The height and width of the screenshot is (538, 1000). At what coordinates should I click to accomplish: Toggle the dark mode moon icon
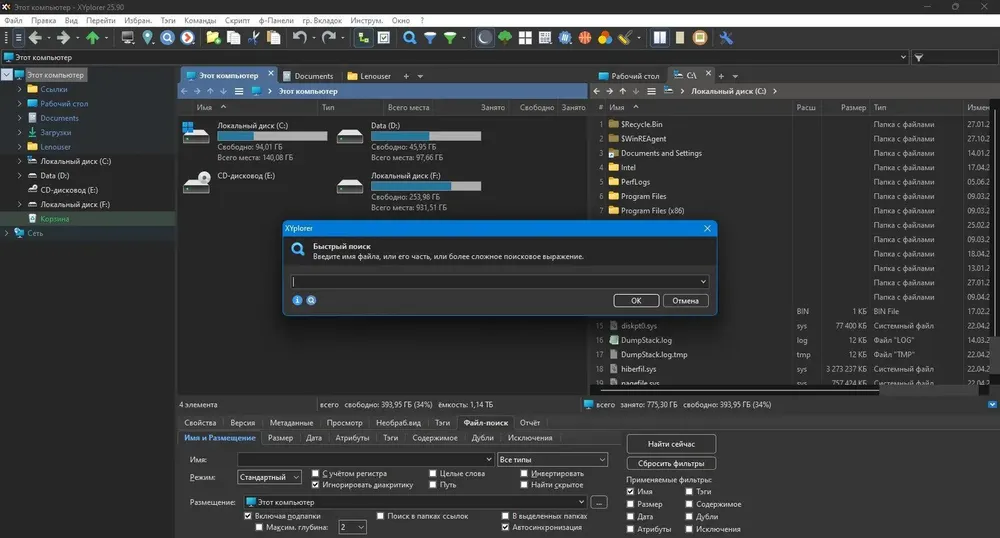tap(485, 38)
